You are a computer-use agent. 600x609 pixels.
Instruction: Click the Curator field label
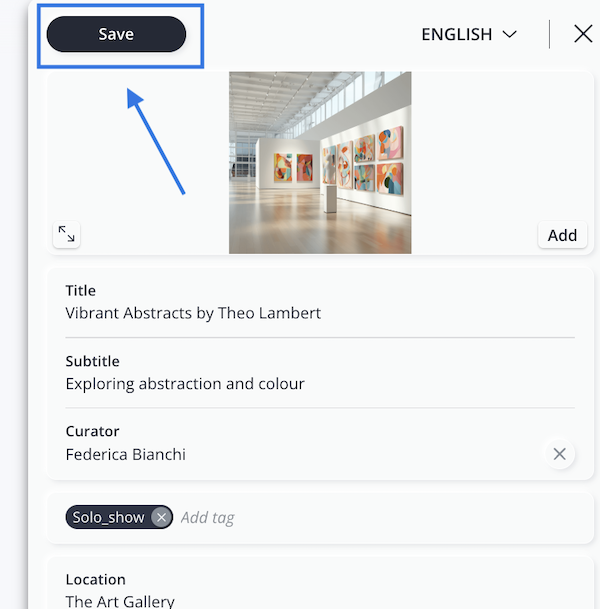tap(92, 432)
